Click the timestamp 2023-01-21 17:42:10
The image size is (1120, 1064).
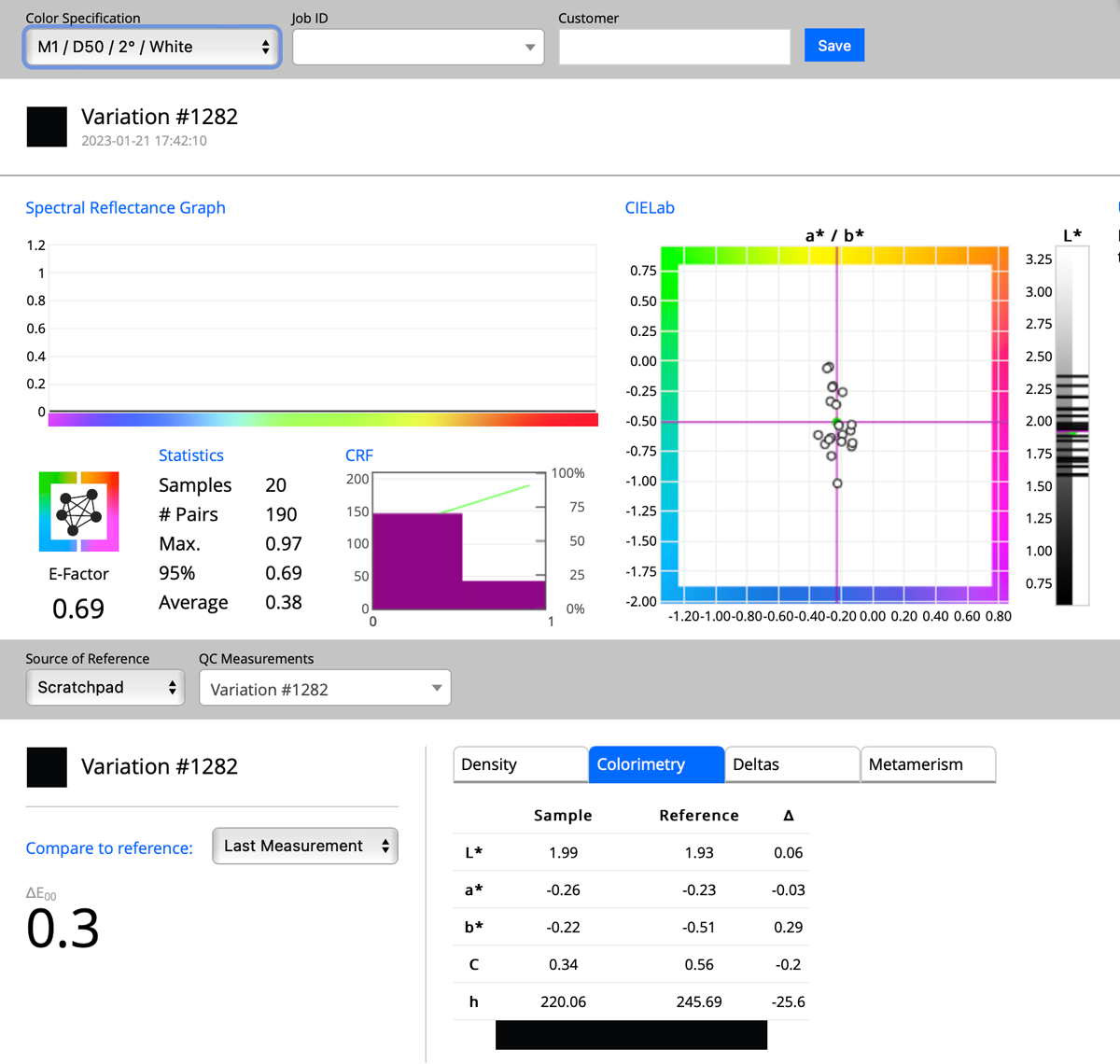point(144,141)
